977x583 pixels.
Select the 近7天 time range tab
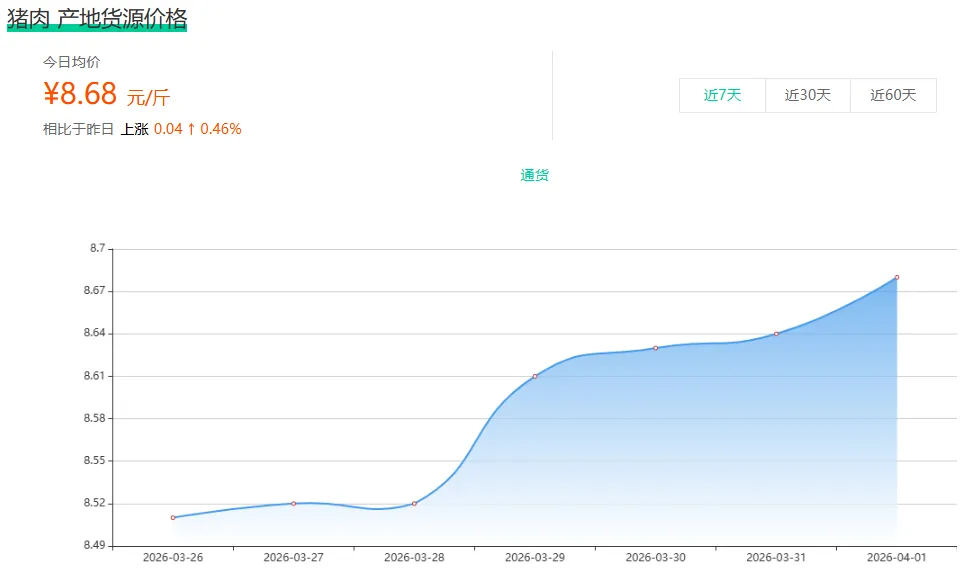point(722,96)
